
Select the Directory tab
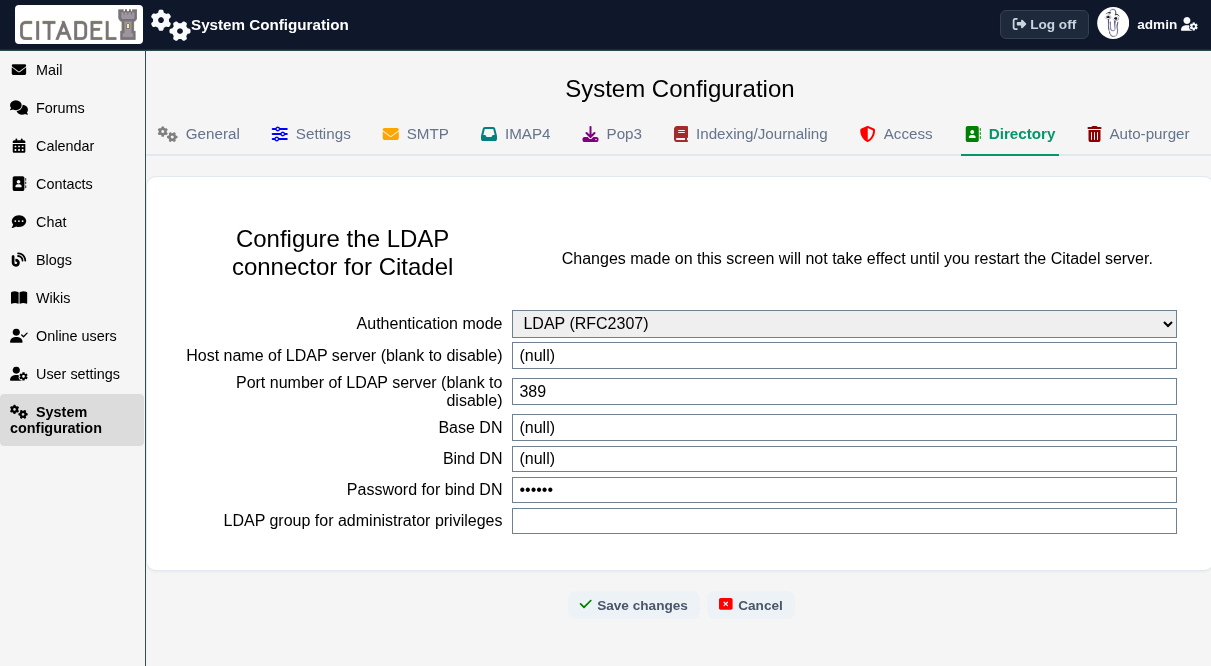(1010, 134)
